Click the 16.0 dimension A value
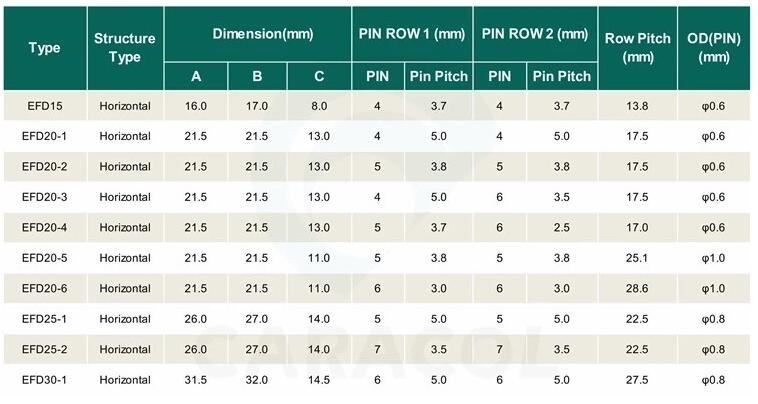758x404 pixels. click(x=196, y=105)
